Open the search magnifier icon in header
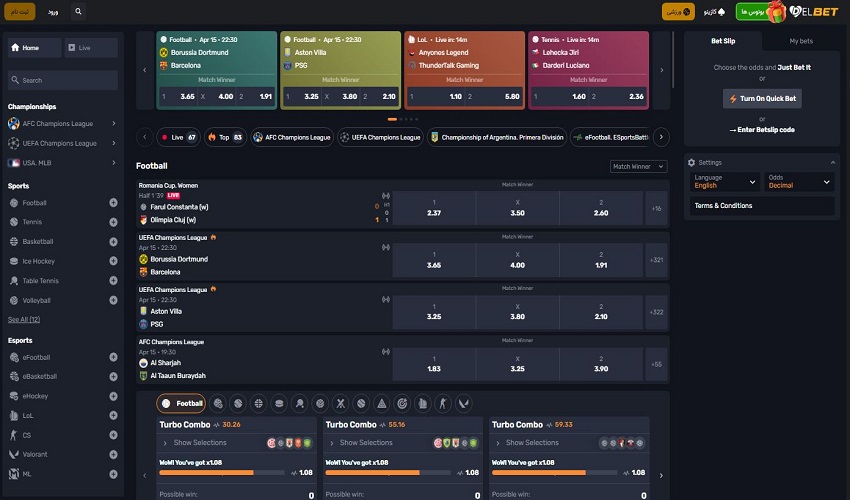Viewport: 850px width, 500px height. pos(78,11)
